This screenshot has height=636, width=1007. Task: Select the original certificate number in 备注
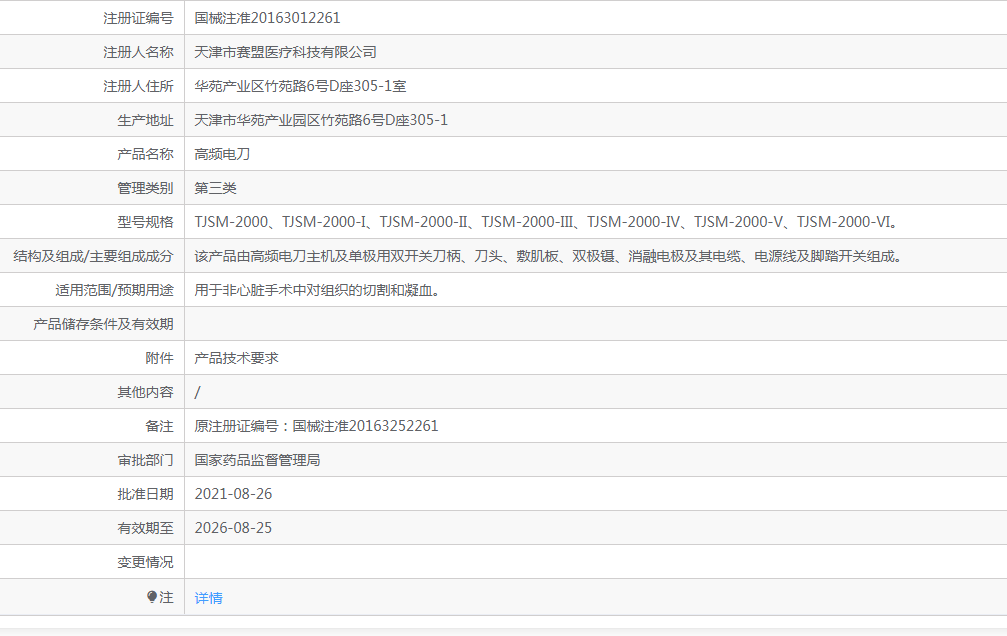[x=315, y=425]
